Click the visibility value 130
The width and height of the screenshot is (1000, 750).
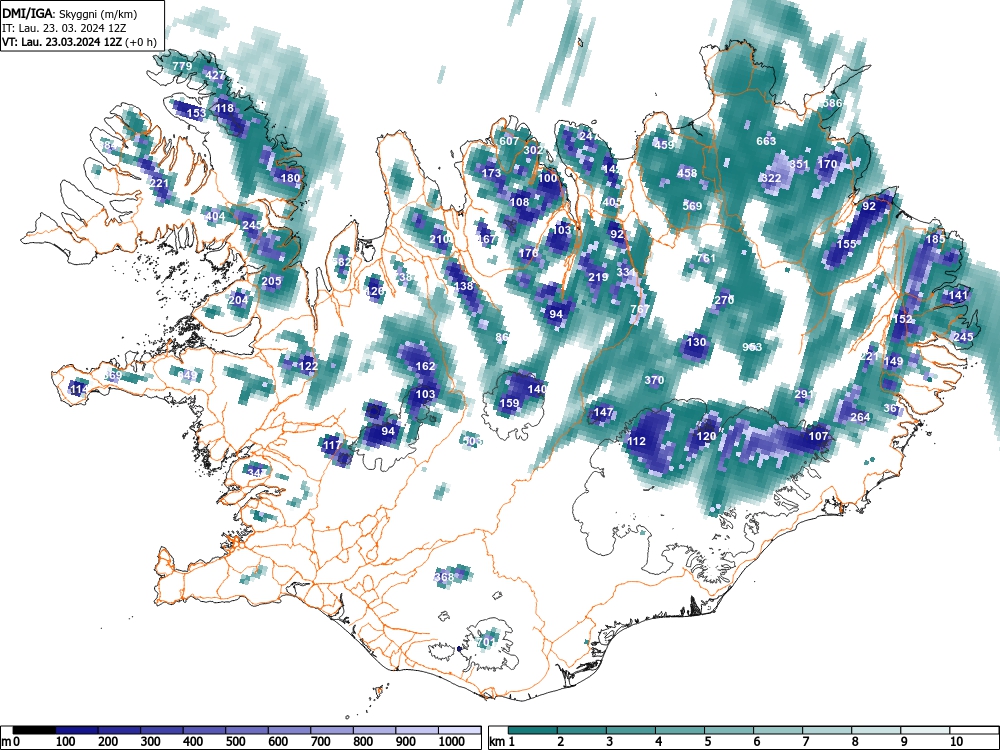[696, 342]
